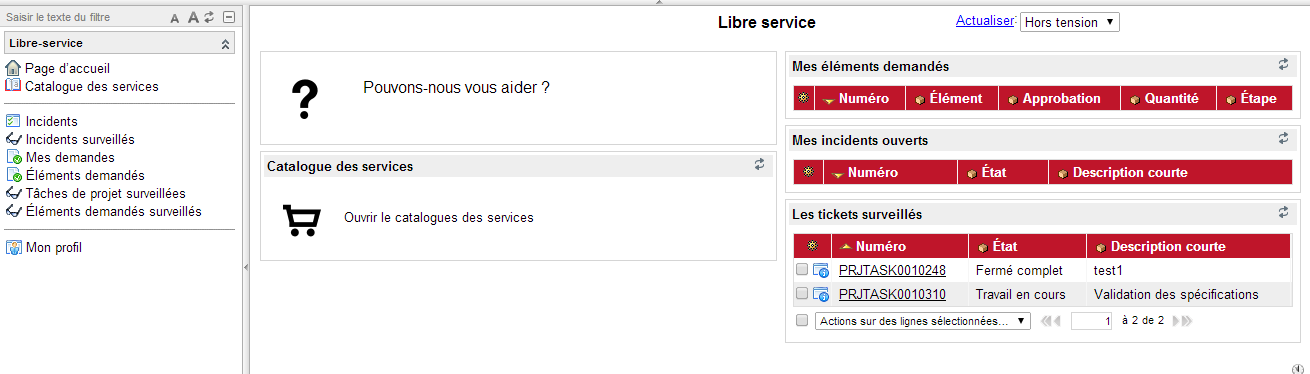The width and height of the screenshot is (1310, 374).
Task: Open gear settings in Les tickets surveillés
Action: click(813, 246)
